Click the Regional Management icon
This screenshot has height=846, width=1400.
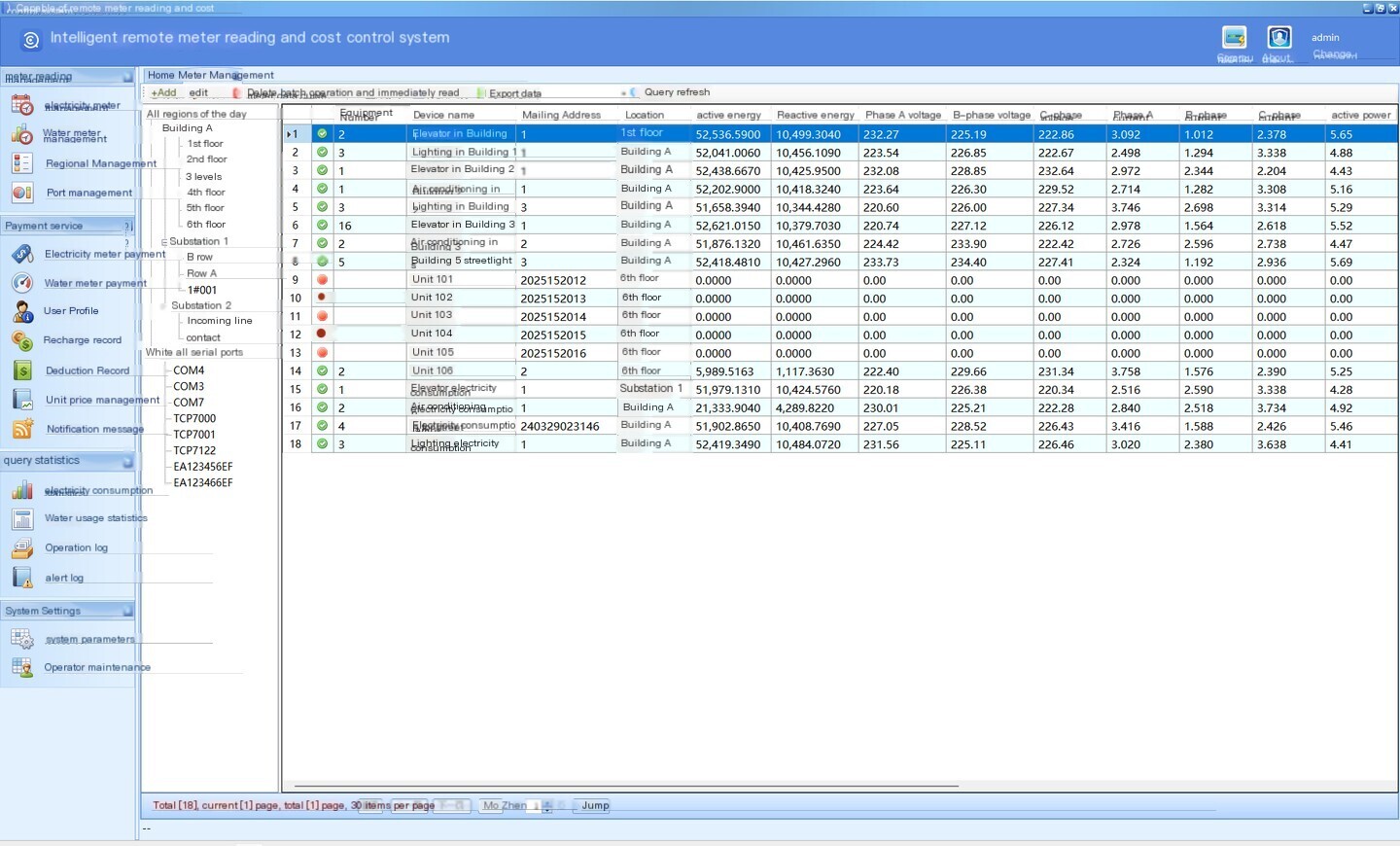click(x=21, y=163)
